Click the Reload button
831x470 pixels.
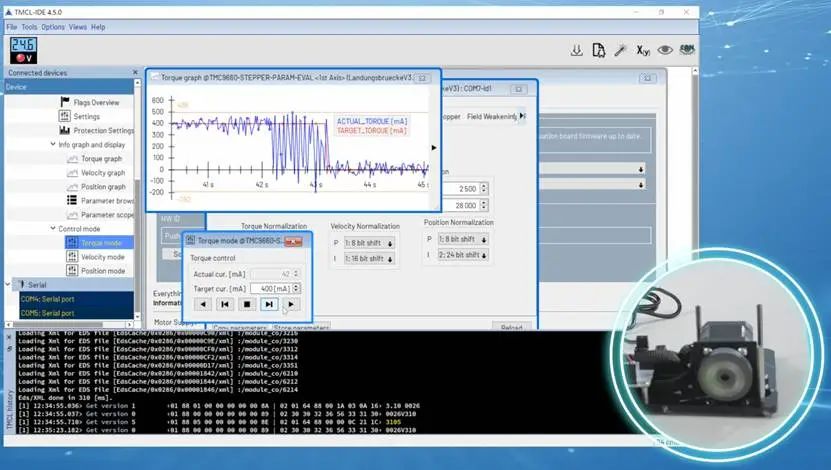click(511, 327)
